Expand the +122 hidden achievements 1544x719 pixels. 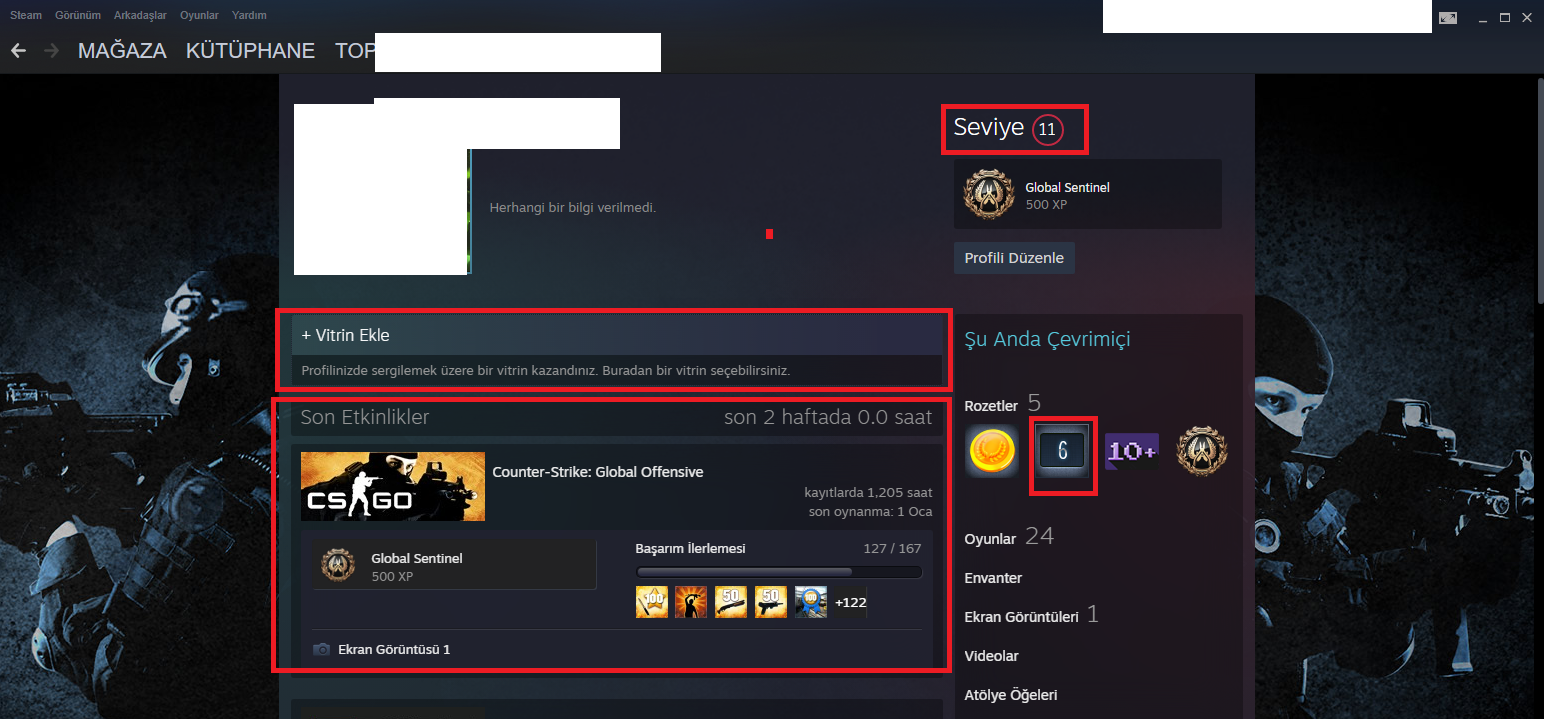851,601
